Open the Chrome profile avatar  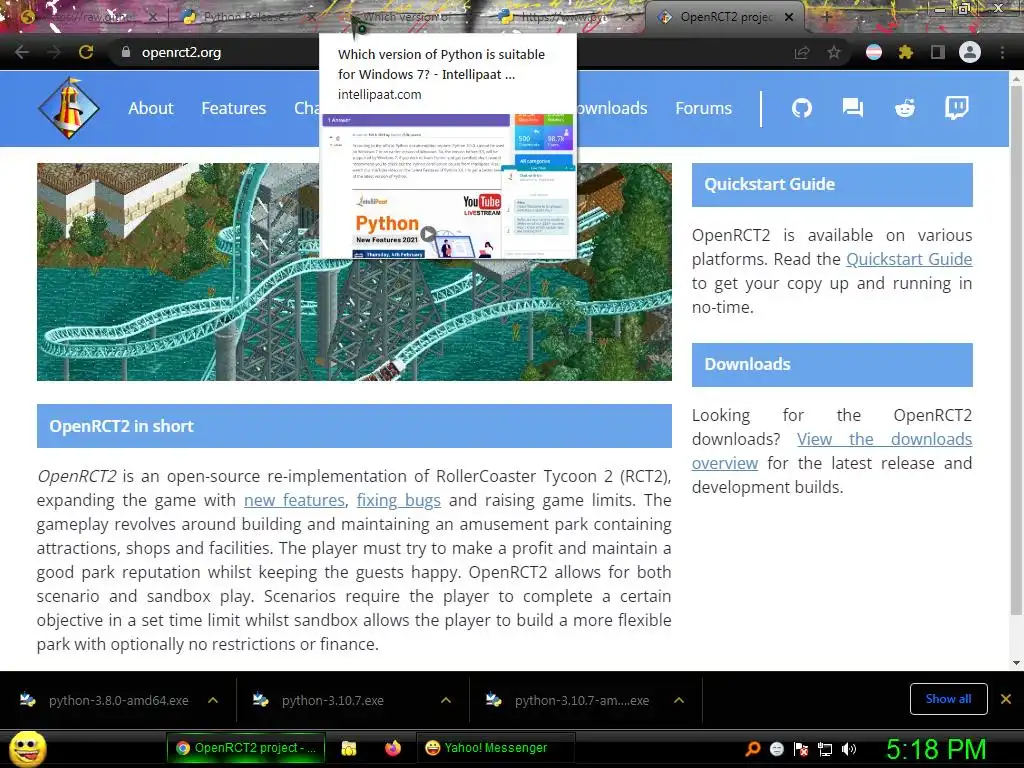coord(970,52)
